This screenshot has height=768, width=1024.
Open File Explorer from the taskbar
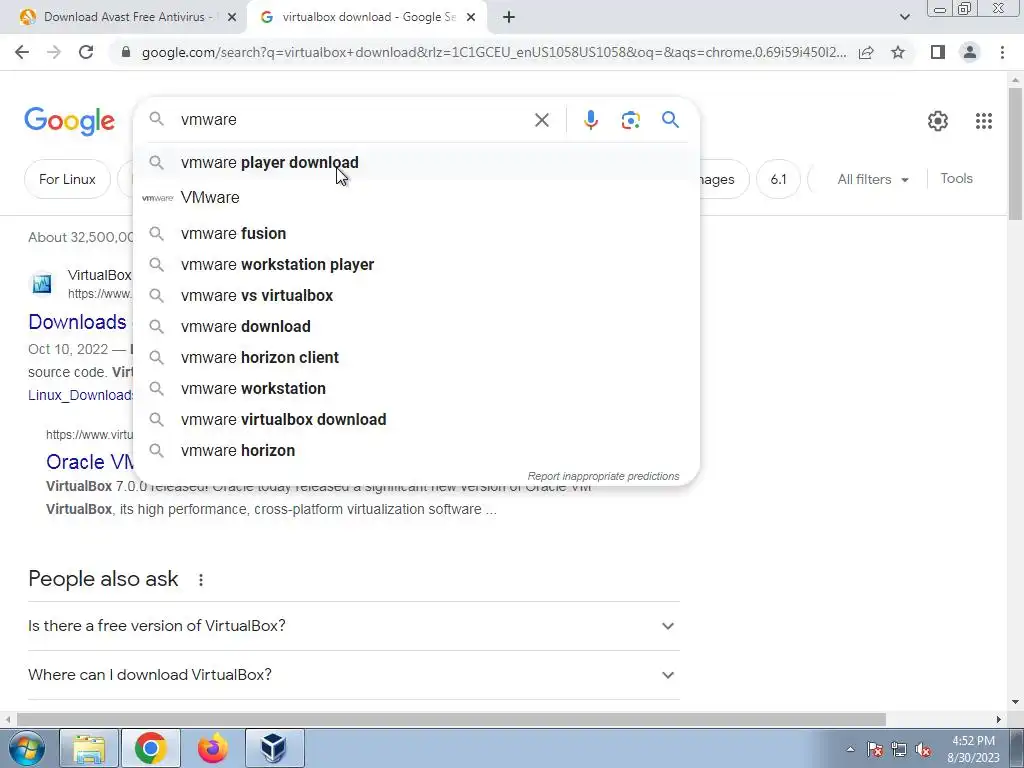click(x=89, y=748)
